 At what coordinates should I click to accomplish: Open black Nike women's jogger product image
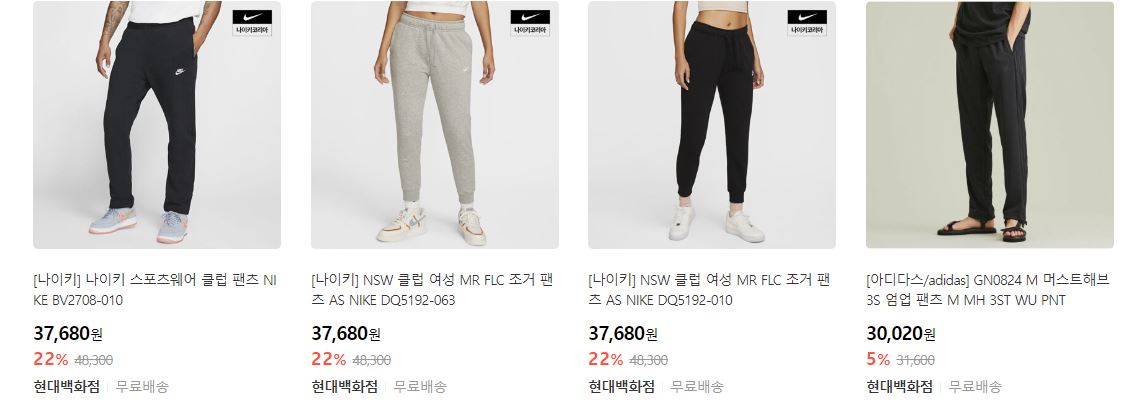pyautogui.click(x=712, y=125)
